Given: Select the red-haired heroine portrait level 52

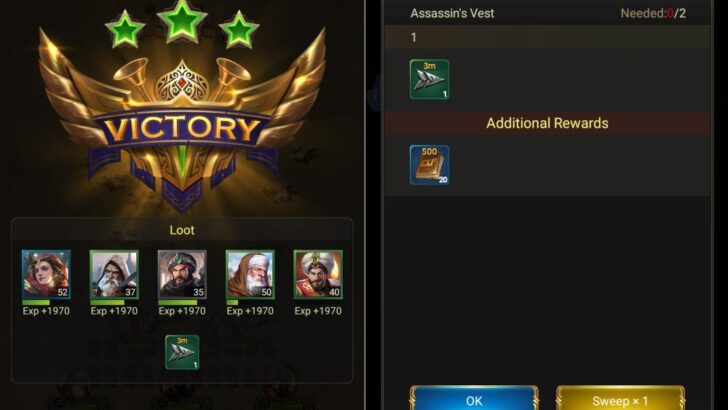Looking at the screenshot, I should (46, 274).
